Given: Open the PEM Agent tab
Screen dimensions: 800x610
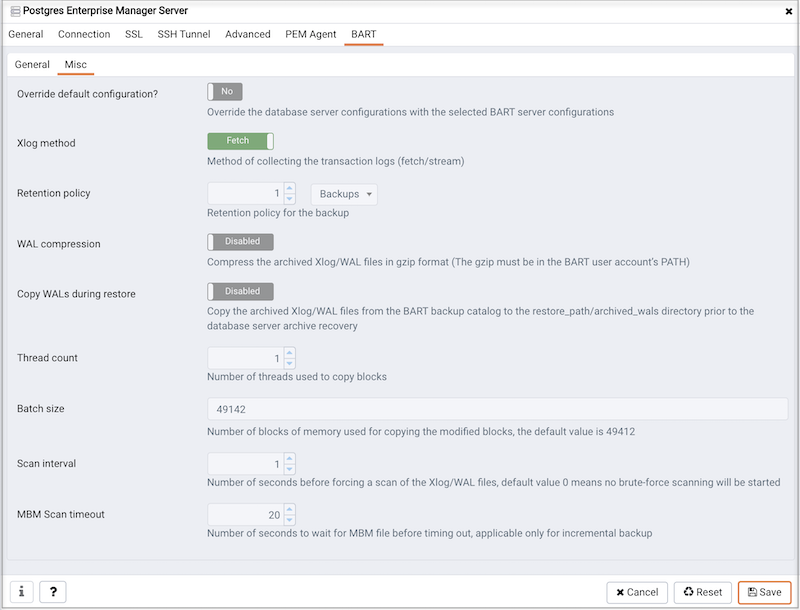Looking at the screenshot, I should point(311,34).
